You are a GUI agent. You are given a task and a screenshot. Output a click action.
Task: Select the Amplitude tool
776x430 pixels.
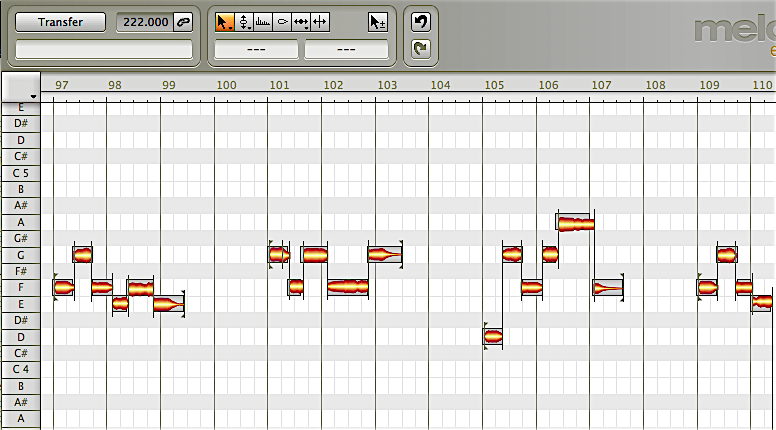pos(282,22)
